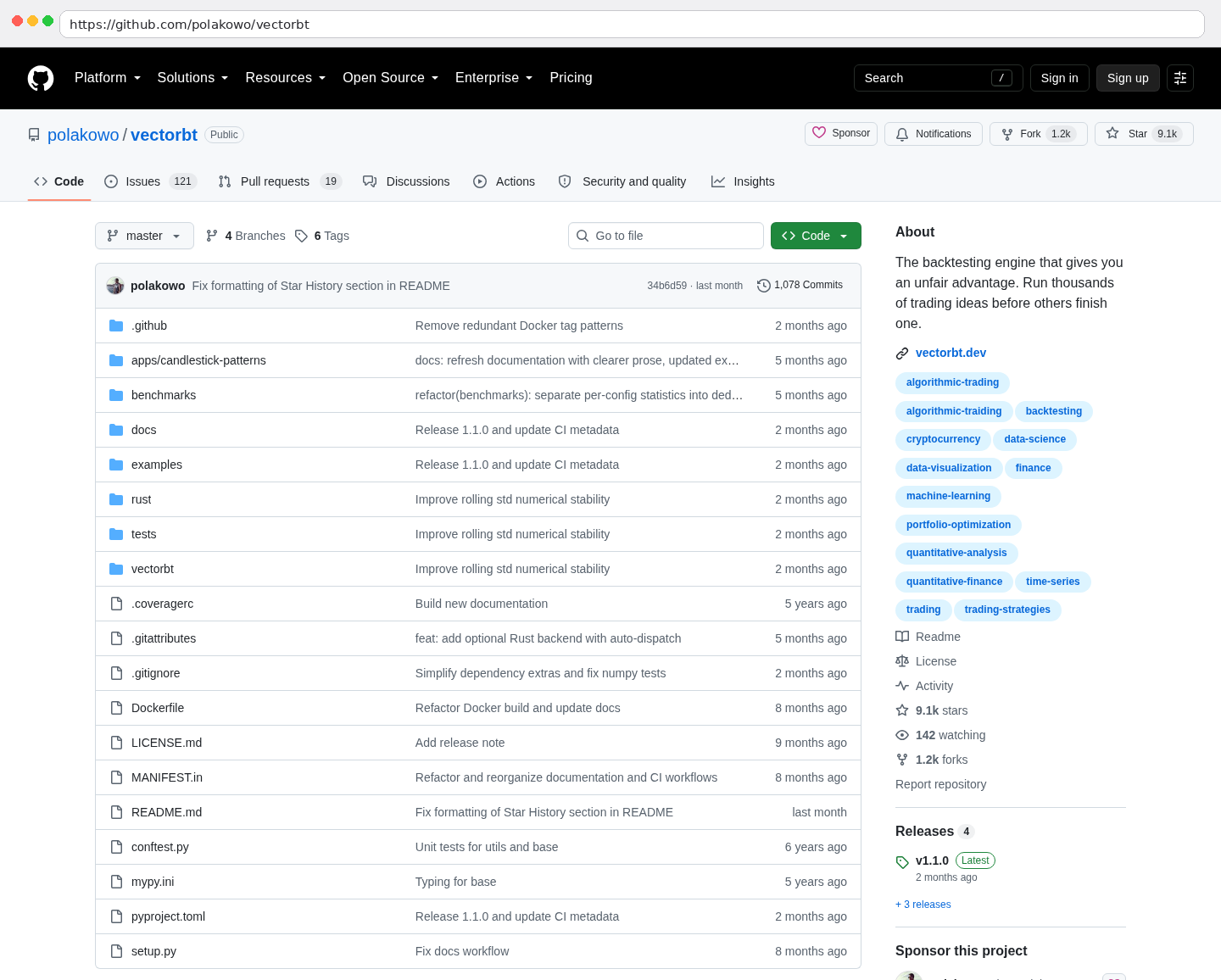This screenshot has width=1221, height=980.
Task: Open the pyproject.toml file
Action: click(x=168, y=916)
